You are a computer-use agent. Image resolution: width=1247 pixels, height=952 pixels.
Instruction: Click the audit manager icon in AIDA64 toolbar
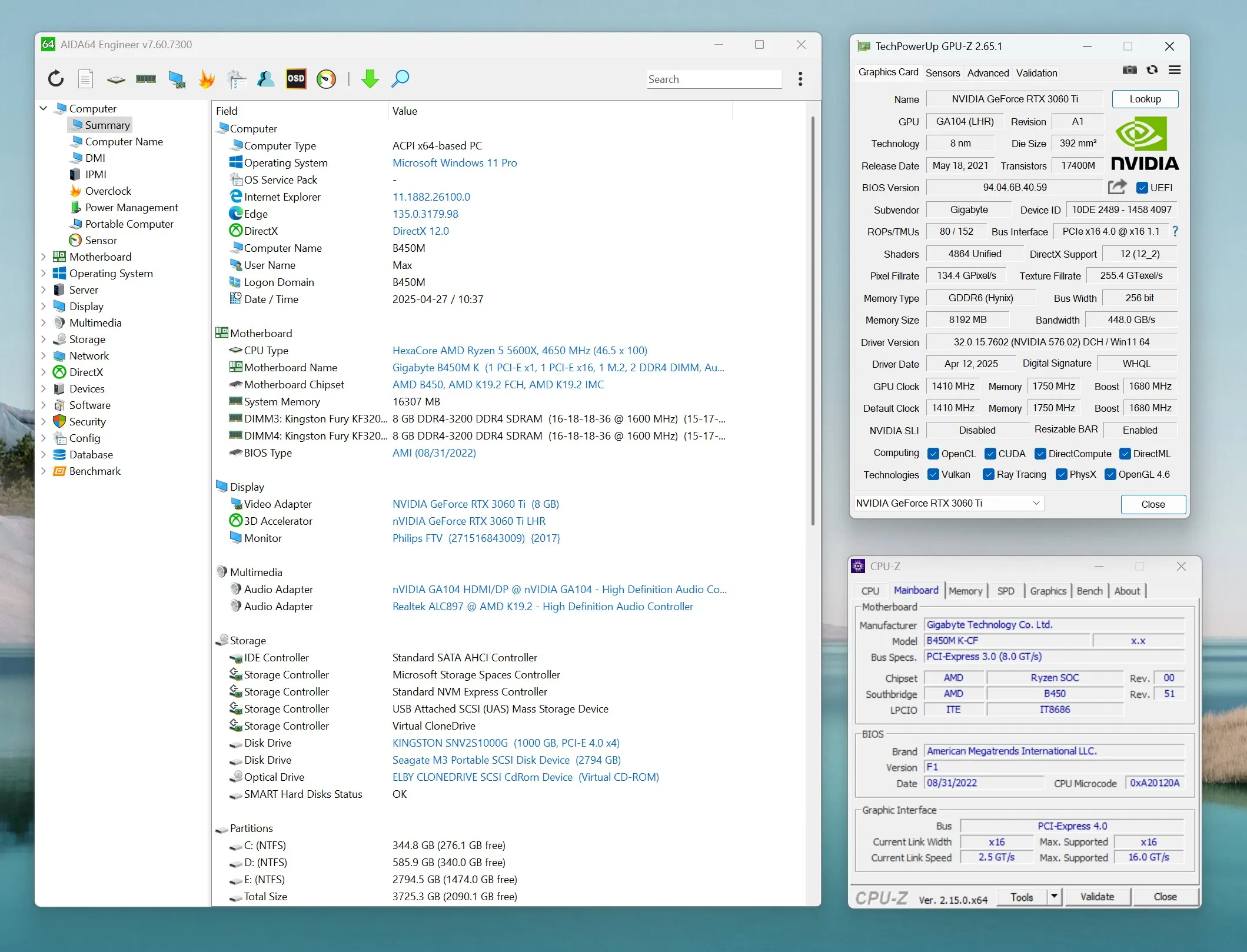pos(237,79)
